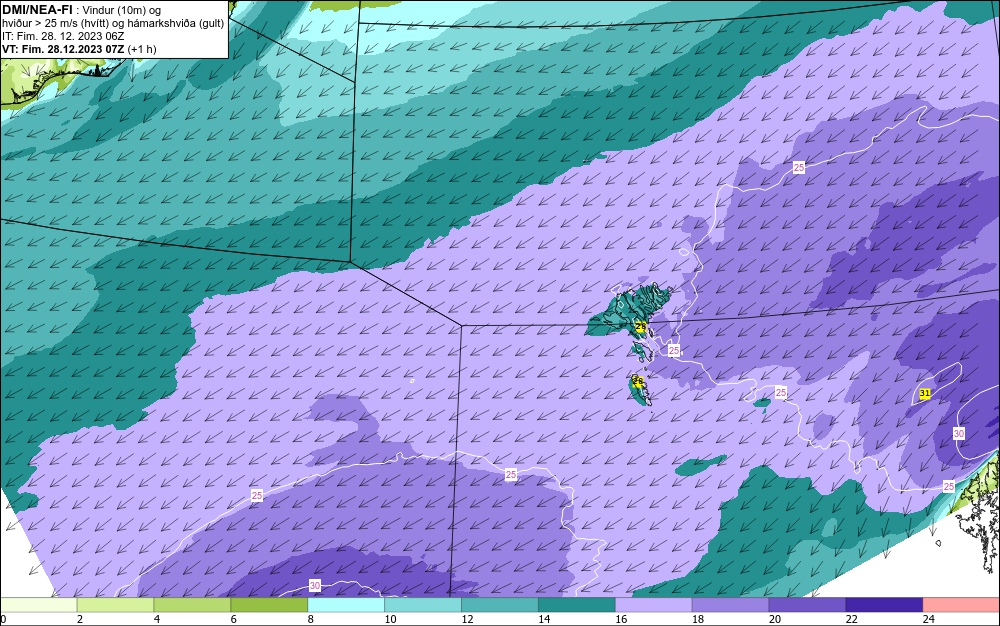
Task: Click the legend scale value '22'
Action: pos(851,619)
